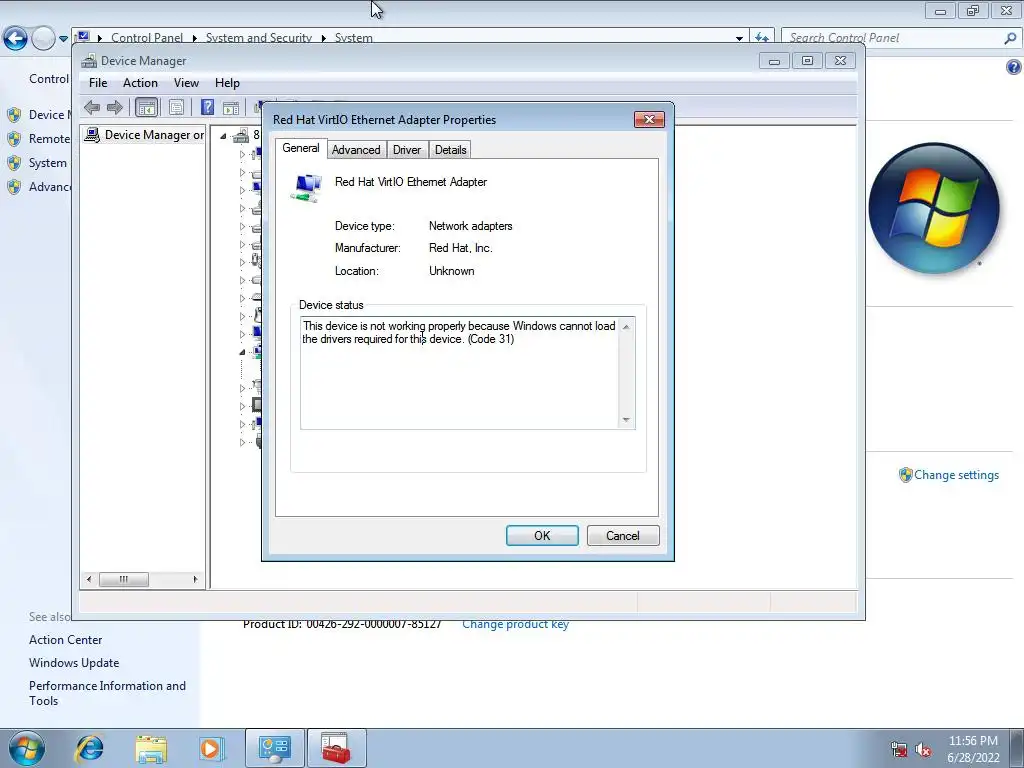Click the muted volume tray icon

pyautogui.click(x=923, y=750)
